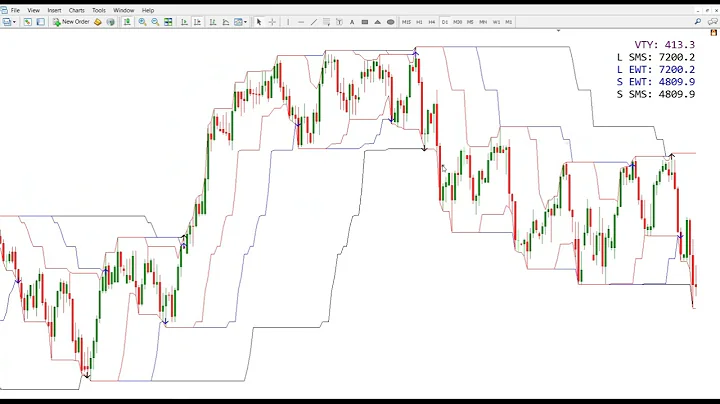Click the VTY: 413.3 label

coord(665,45)
